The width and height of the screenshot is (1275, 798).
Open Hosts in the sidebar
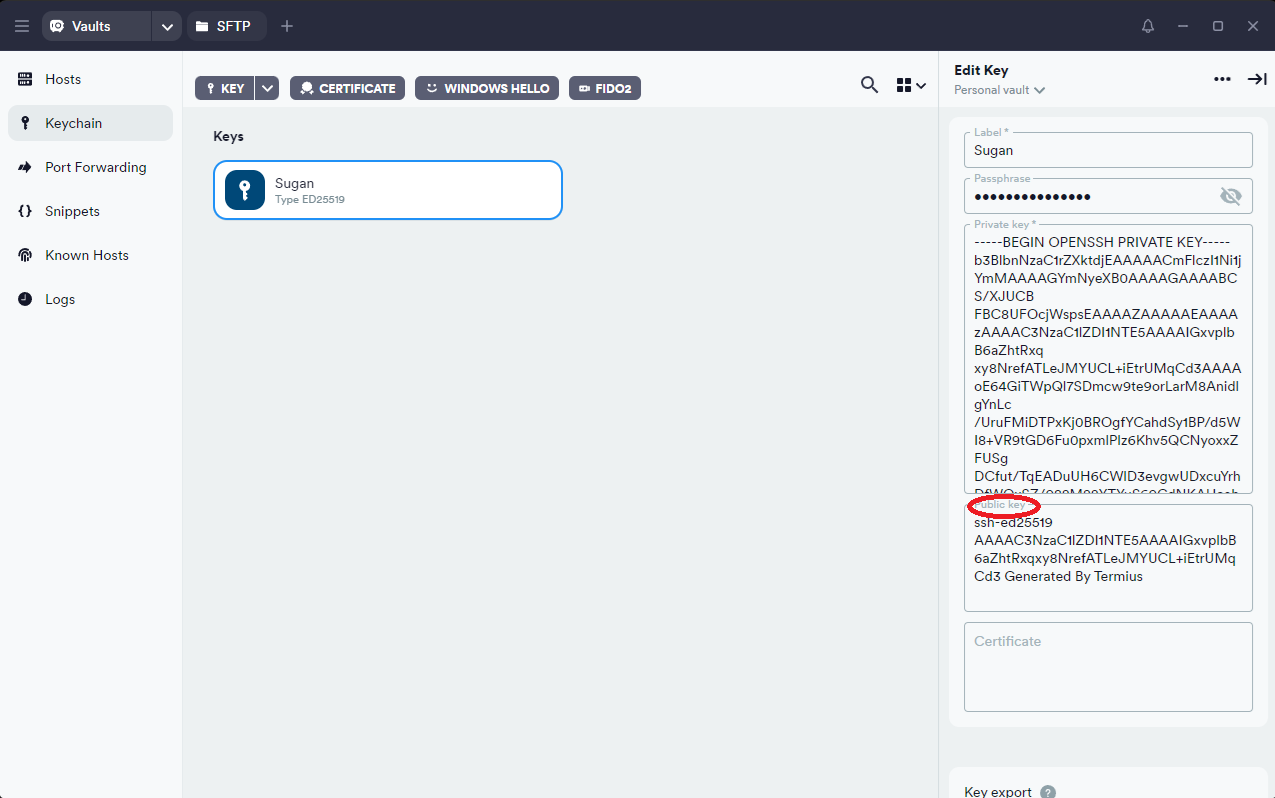(x=90, y=79)
